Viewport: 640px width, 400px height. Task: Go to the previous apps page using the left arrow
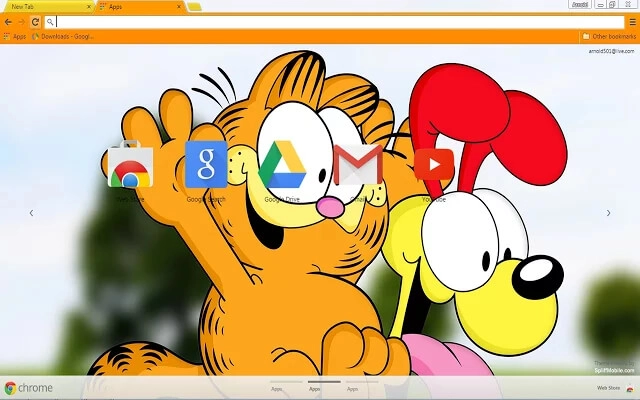(31, 213)
